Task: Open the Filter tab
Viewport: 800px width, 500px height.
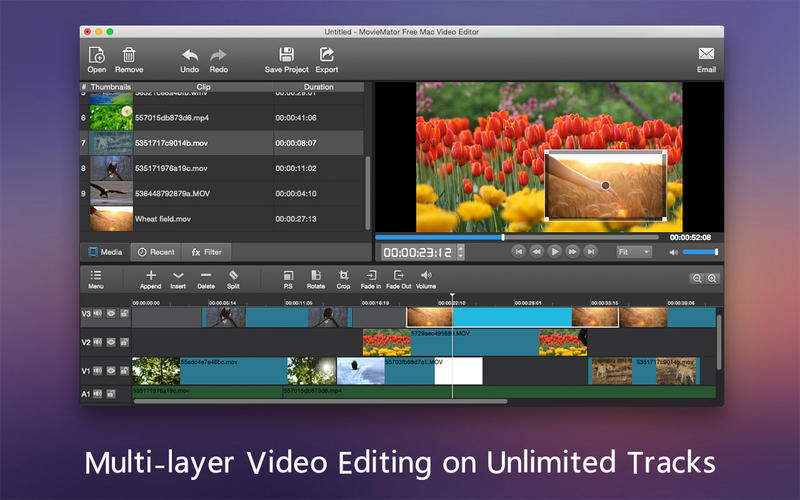Action: click(x=207, y=252)
